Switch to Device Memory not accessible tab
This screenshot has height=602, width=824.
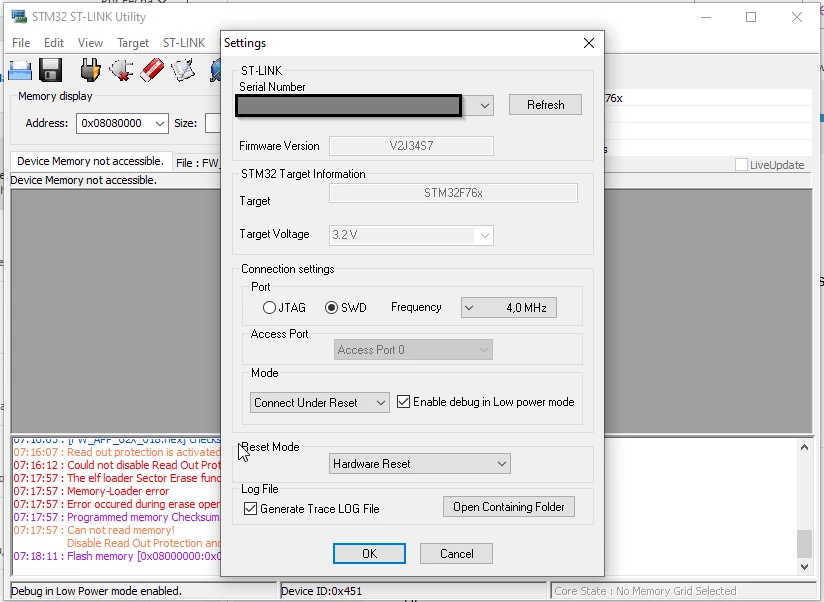click(x=90, y=161)
